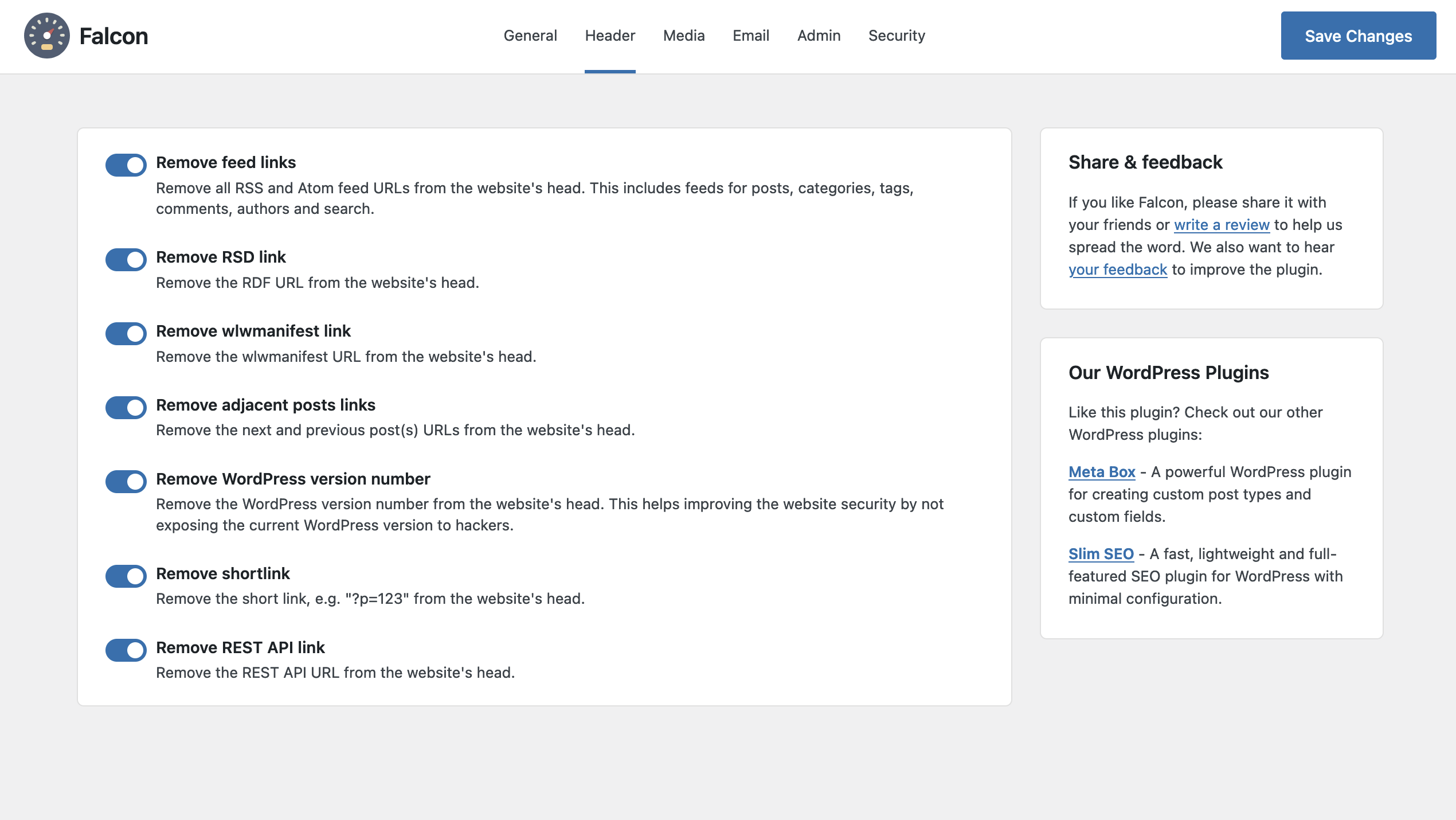Switch to the Media tab

683,36
